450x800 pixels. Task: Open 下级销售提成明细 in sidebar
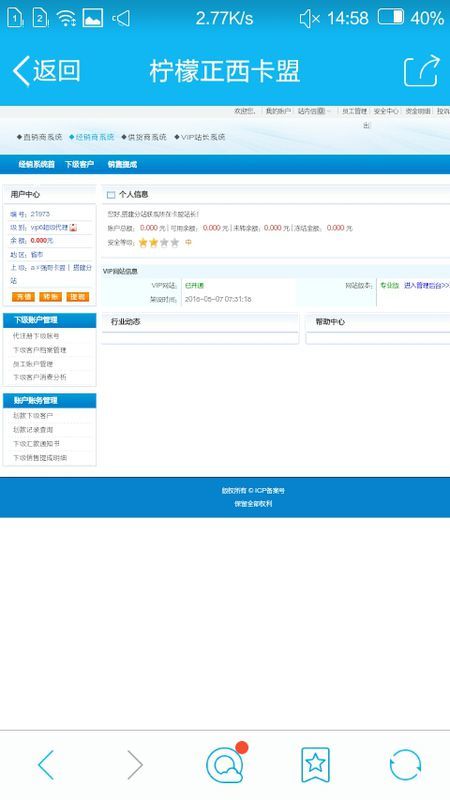(39, 458)
